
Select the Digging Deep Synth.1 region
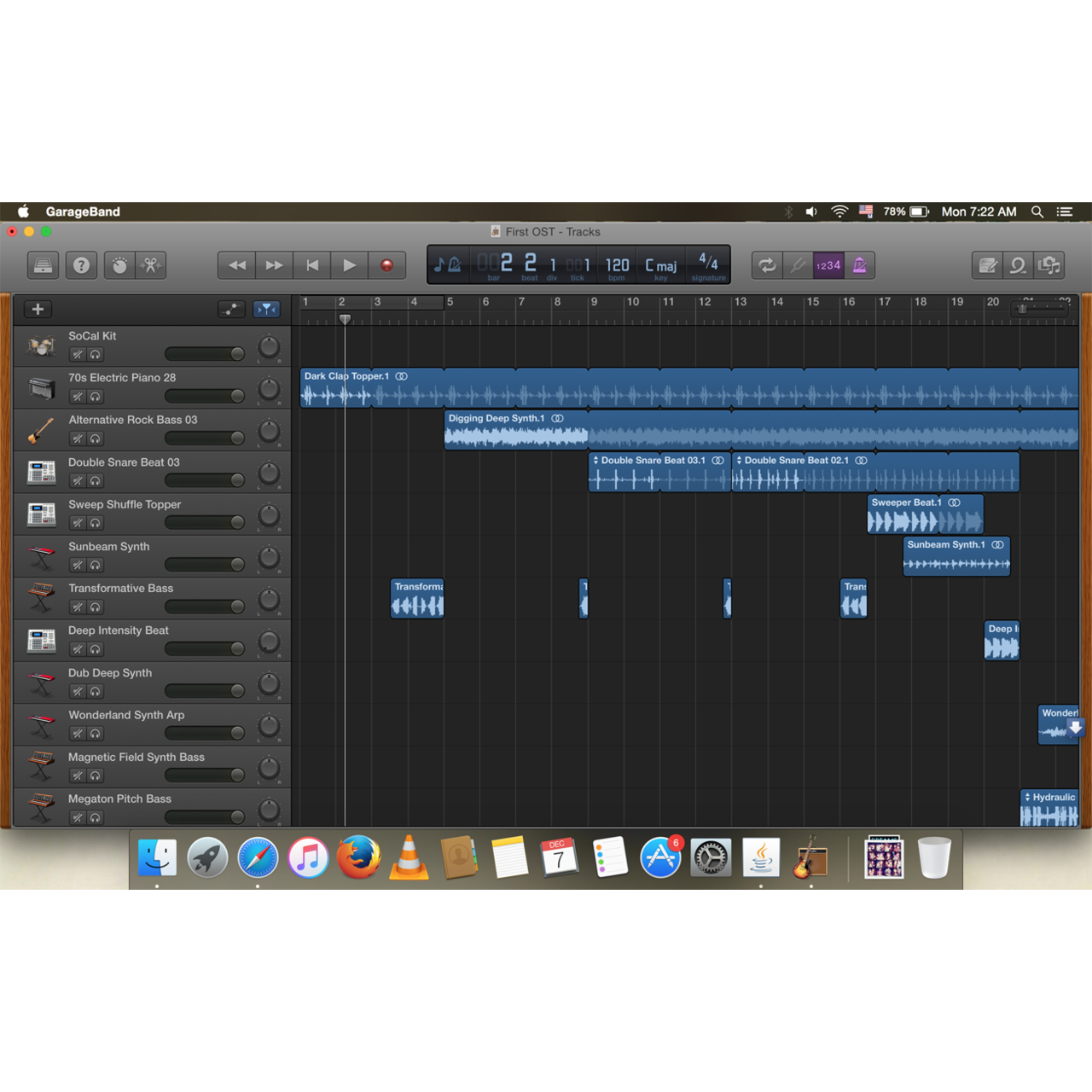tap(761, 429)
